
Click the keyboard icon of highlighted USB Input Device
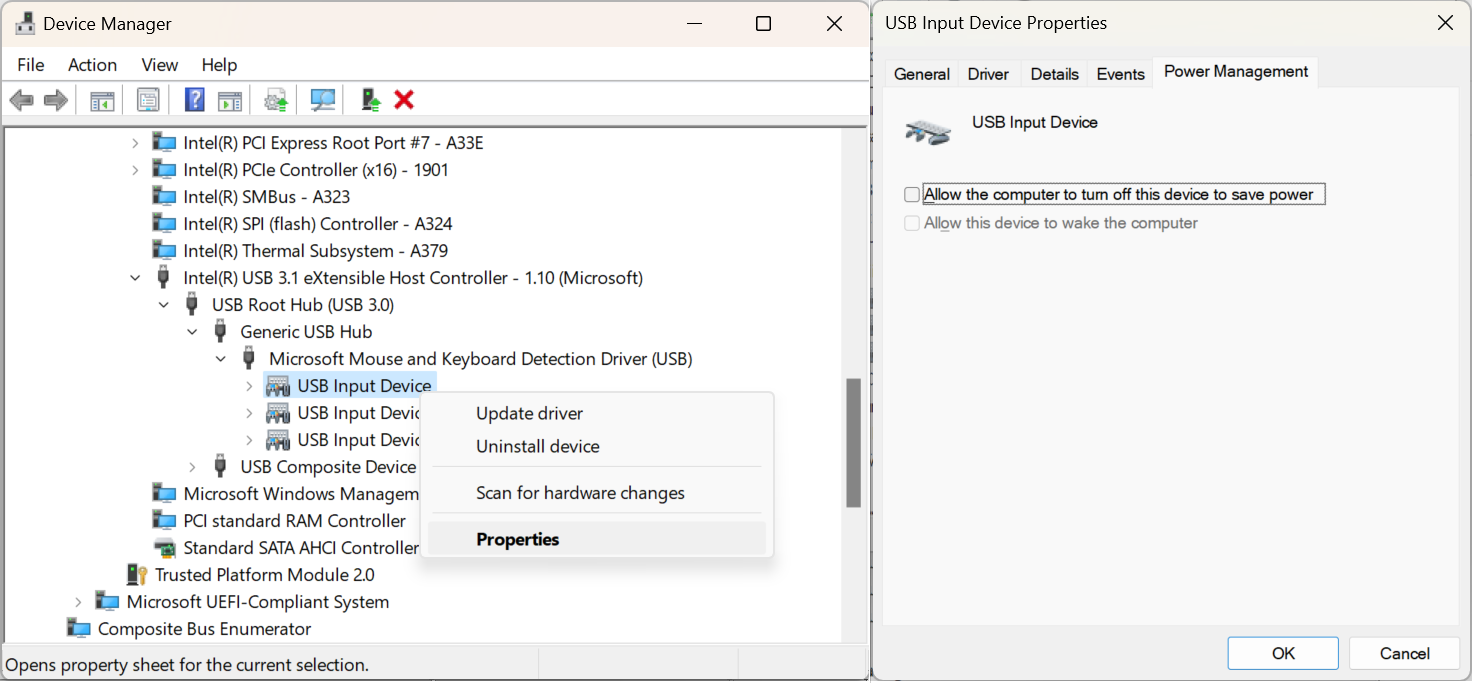click(278, 386)
